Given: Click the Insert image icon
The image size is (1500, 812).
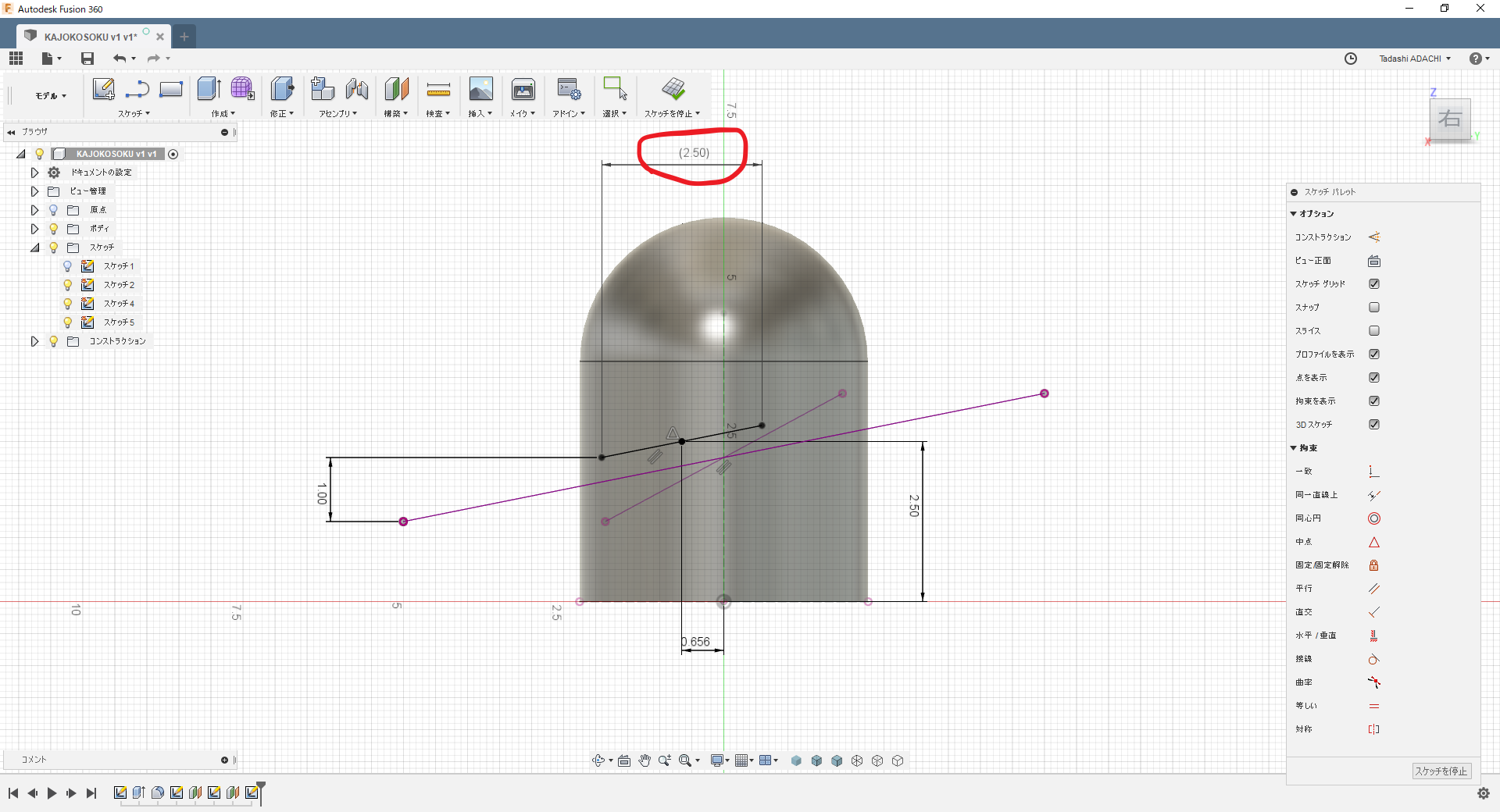Looking at the screenshot, I should click(x=481, y=89).
